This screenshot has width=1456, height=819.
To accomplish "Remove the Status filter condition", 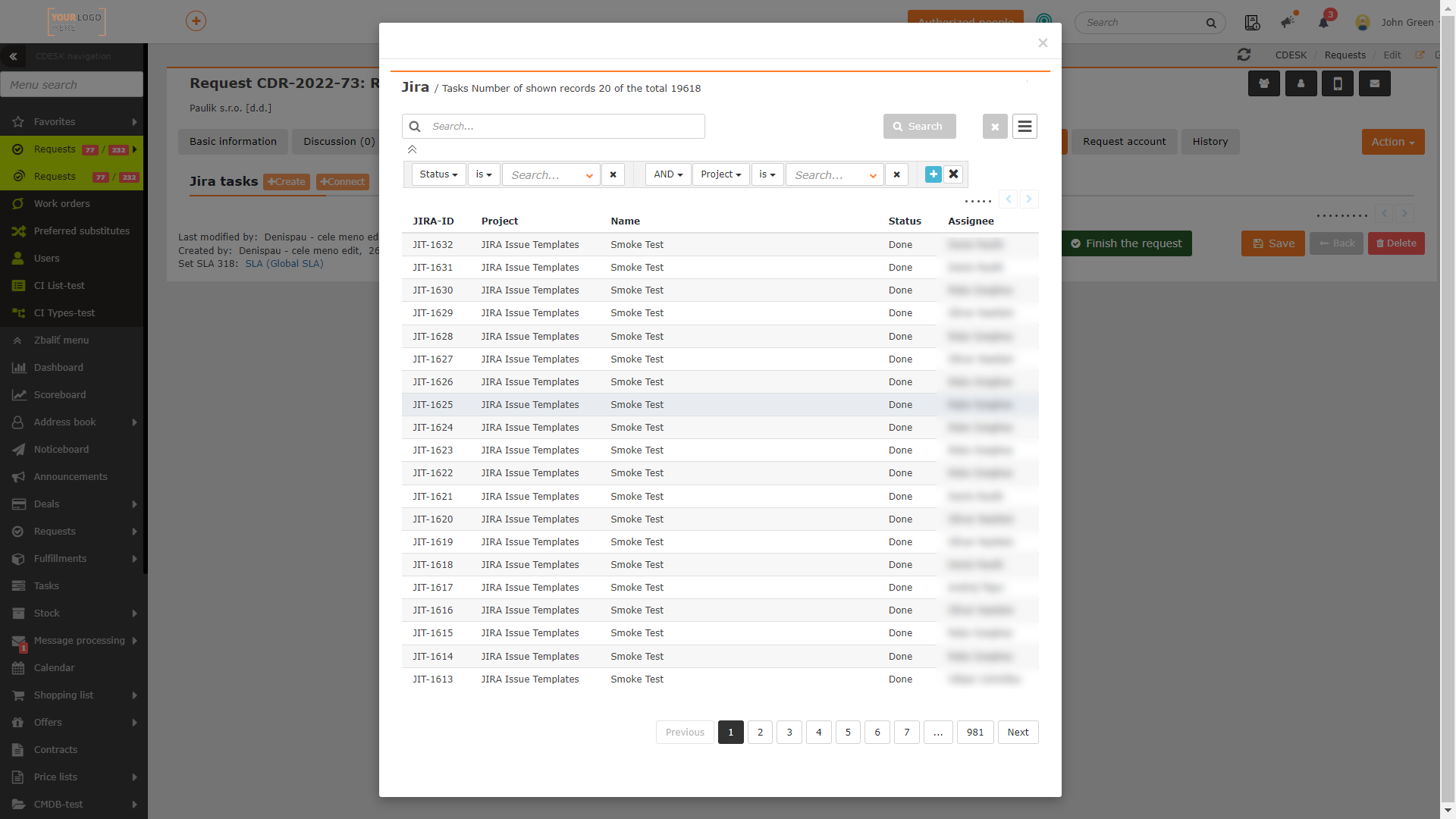I will (613, 174).
